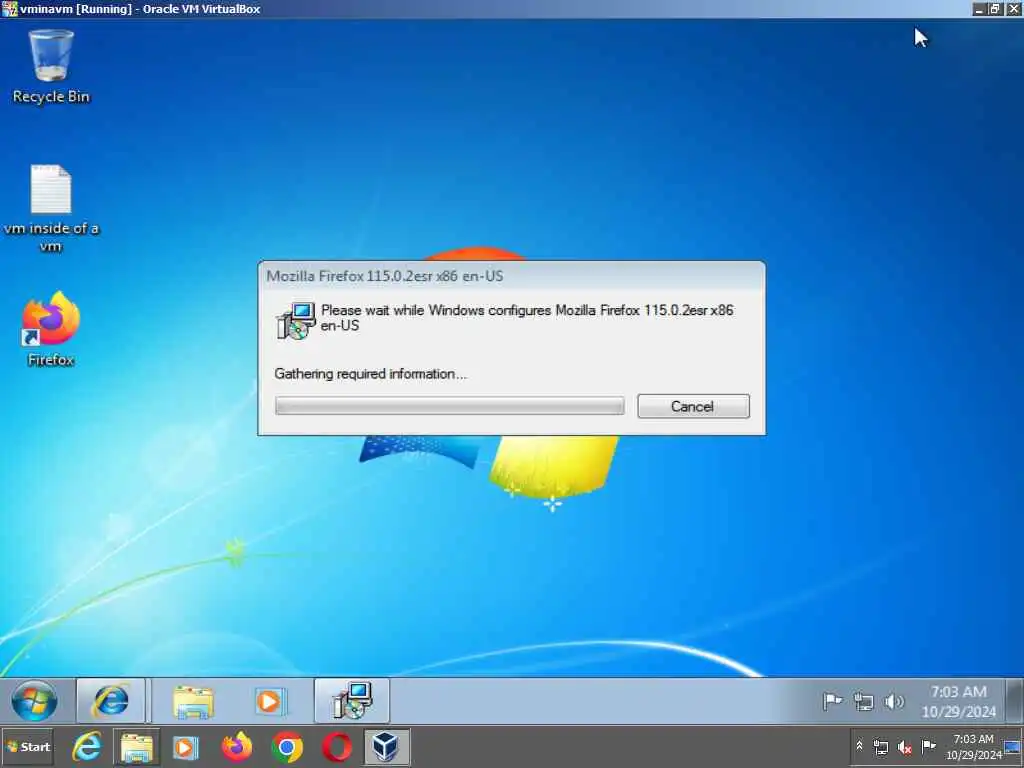
Task: Click Show Desktop strip on inner taskbar
Action: (1014, 701)
